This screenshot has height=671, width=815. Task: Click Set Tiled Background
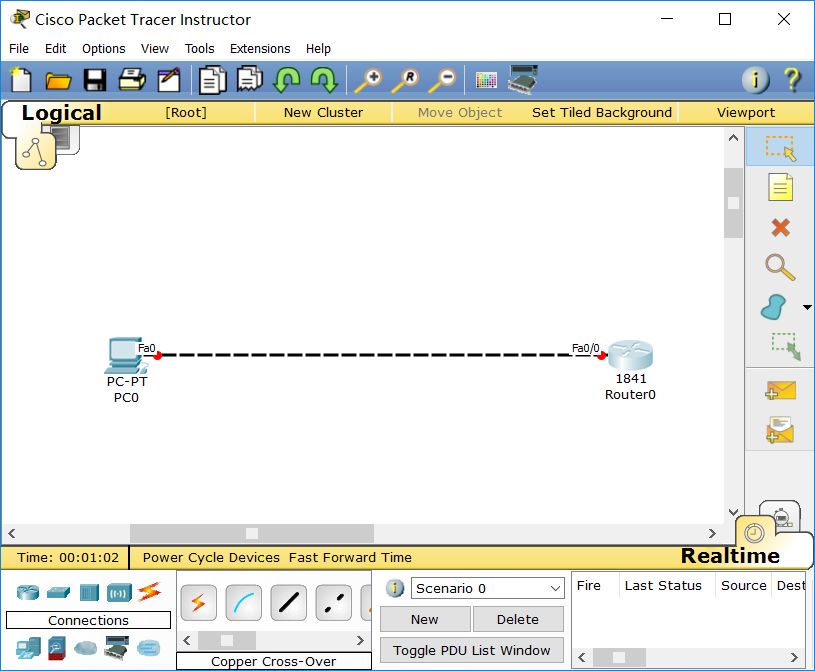click(x=601, y=113)
